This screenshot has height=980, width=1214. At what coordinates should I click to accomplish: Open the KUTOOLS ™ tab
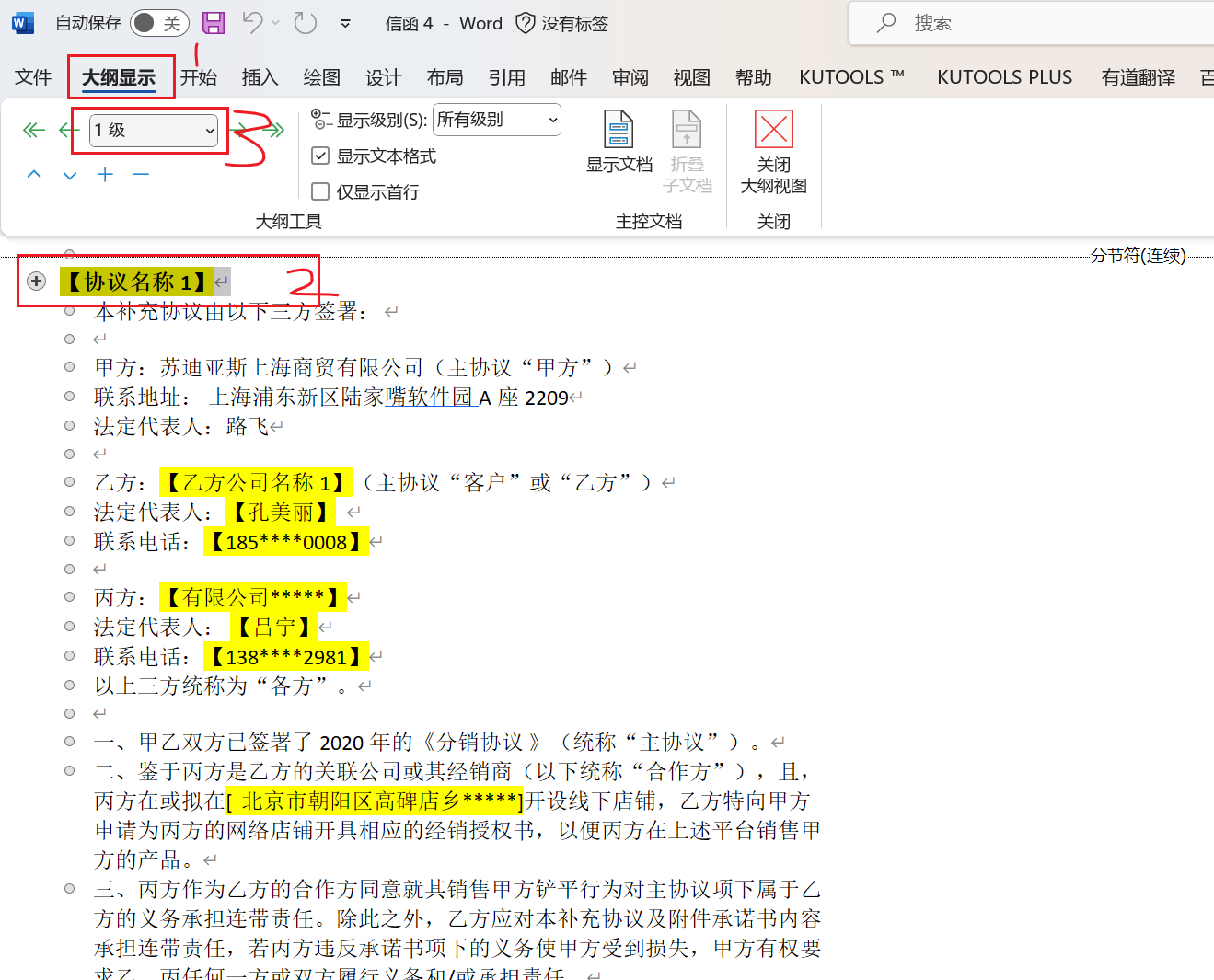(851, 77)
